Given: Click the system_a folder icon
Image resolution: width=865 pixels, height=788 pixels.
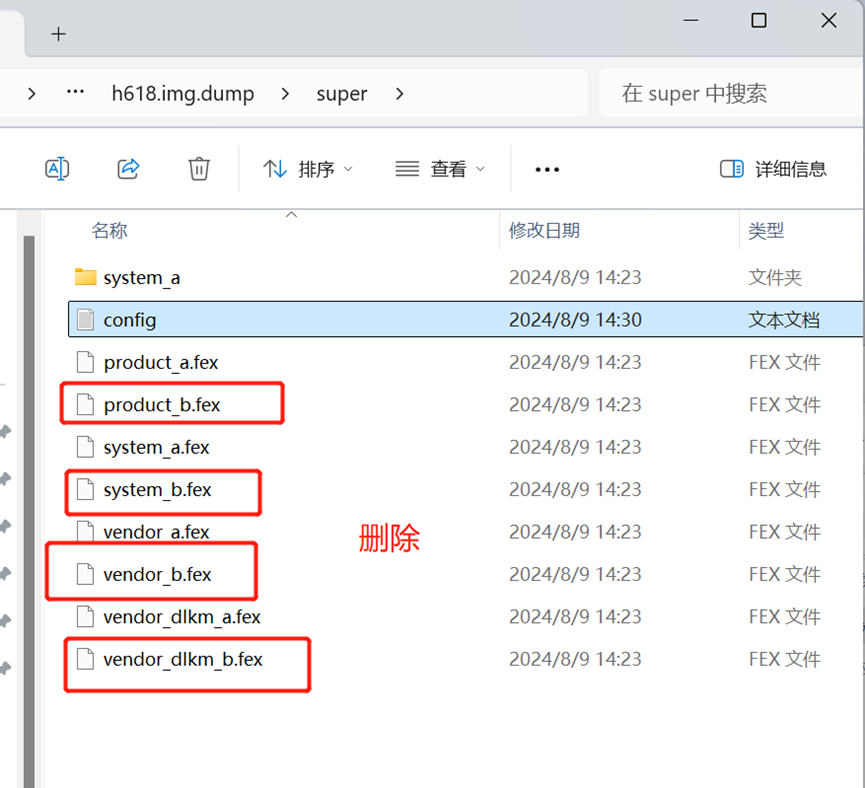Looking at the screenshot, I should pos(85,278).
